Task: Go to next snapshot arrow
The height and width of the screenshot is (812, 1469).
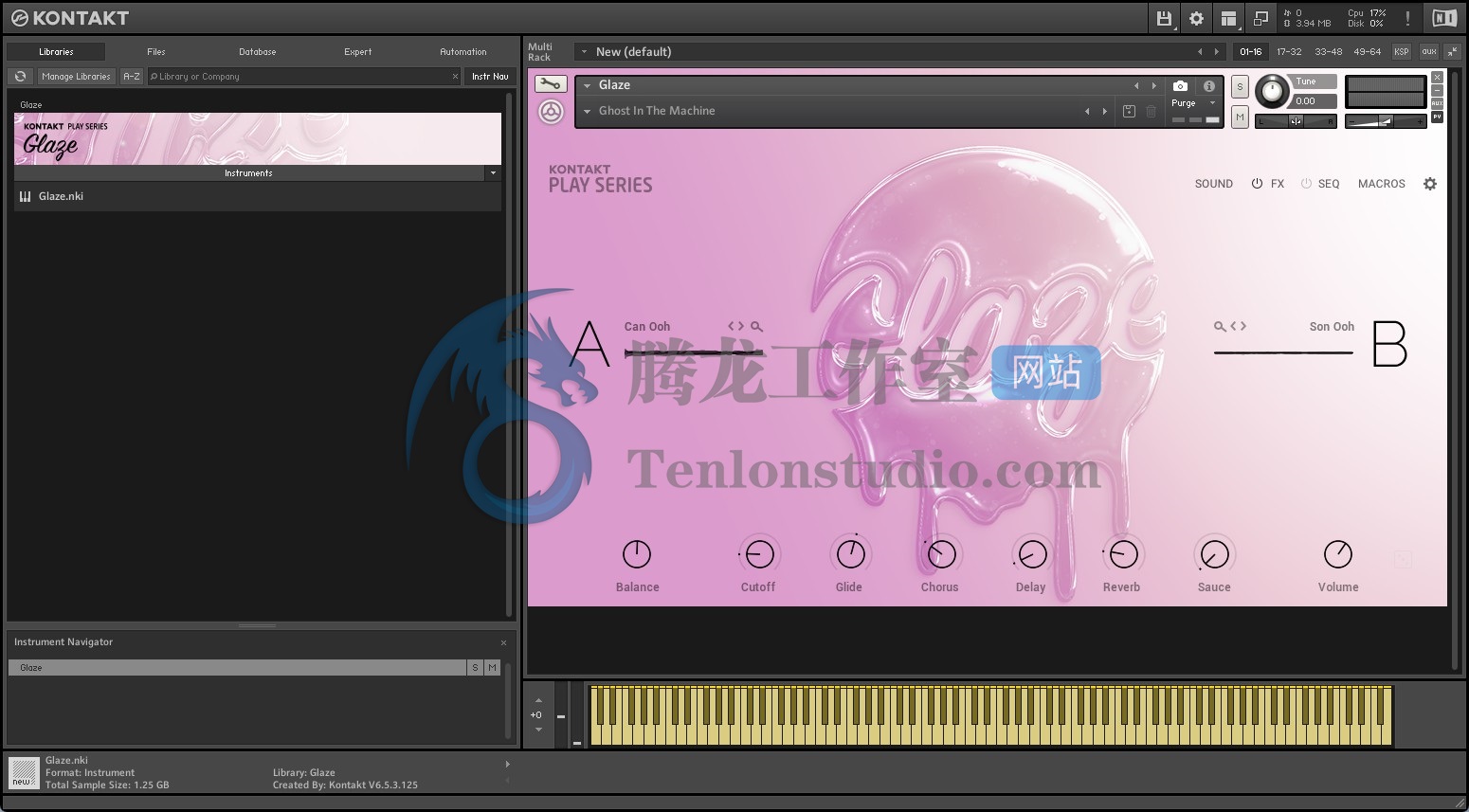Action: [1104, 111]
